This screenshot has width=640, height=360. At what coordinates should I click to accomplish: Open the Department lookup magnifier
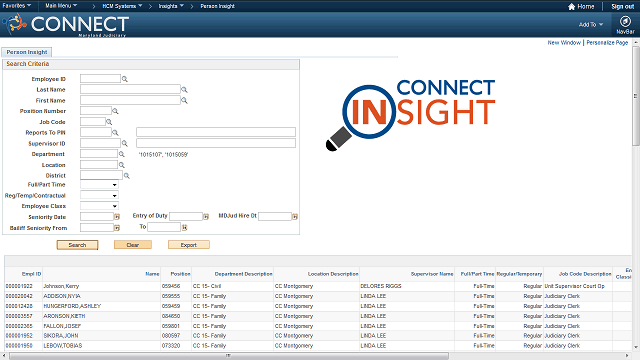click(x=121, y=154)
